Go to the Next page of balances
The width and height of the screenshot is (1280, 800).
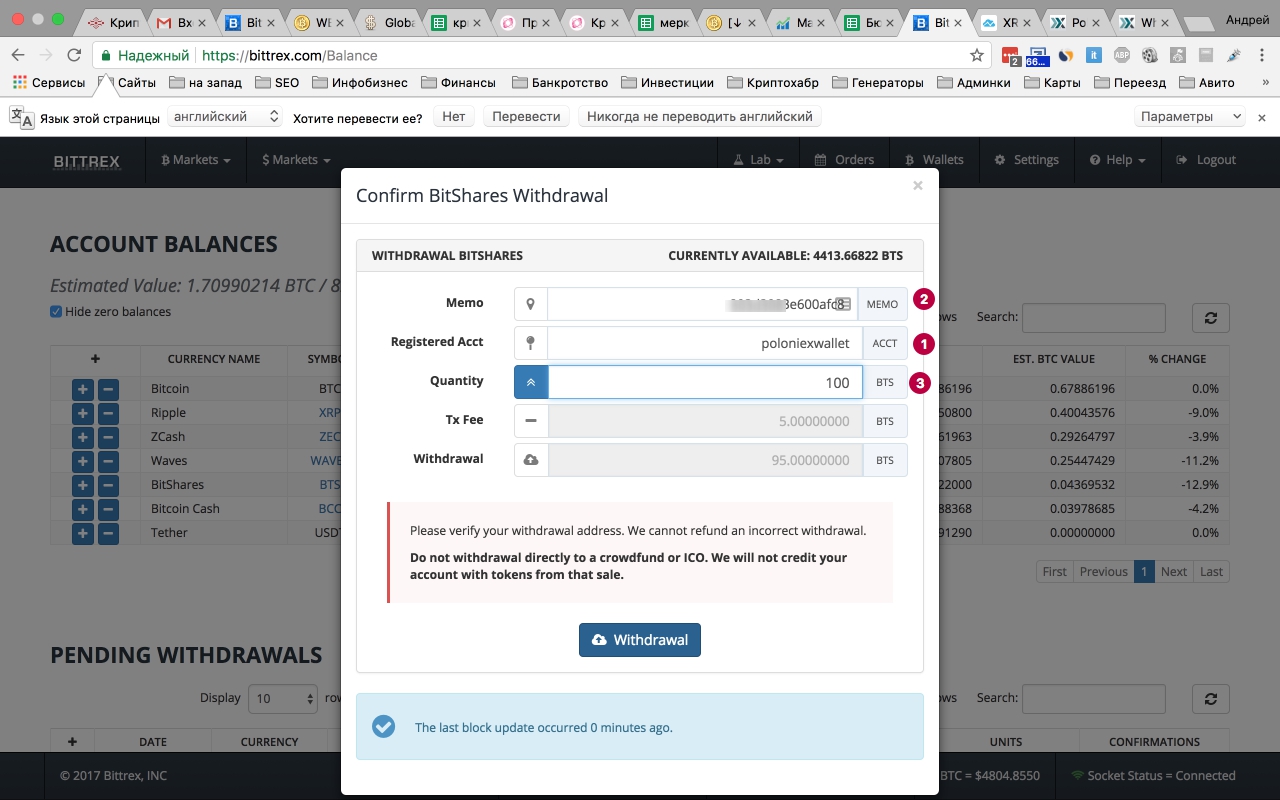click(1174, 572)
